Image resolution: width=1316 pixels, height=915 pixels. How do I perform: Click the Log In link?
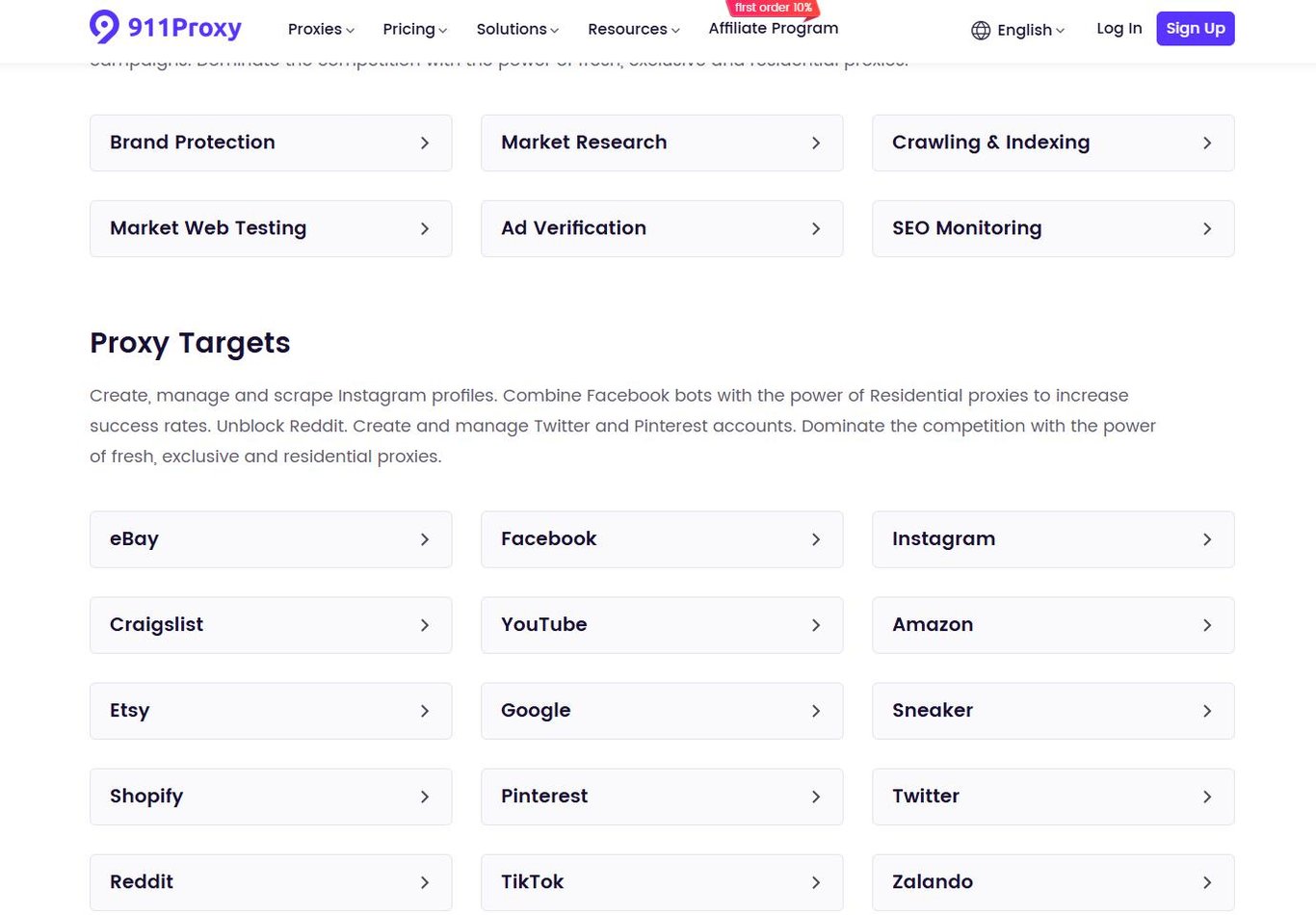coord(1119,29)
